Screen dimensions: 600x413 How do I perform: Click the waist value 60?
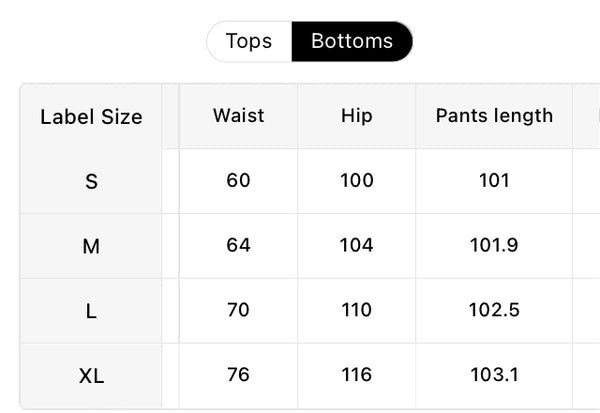point(238,180)
